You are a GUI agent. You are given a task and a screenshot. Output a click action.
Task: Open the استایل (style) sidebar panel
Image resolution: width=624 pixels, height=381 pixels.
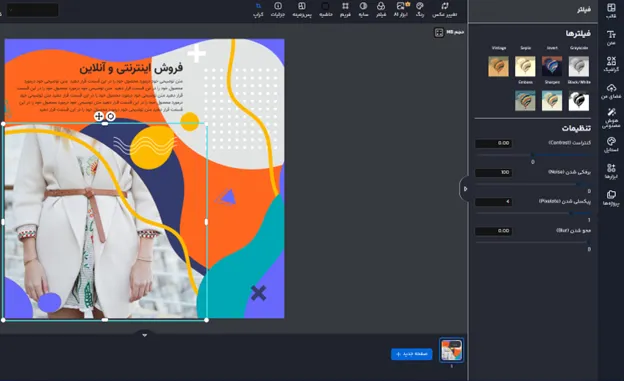[611, 145]
